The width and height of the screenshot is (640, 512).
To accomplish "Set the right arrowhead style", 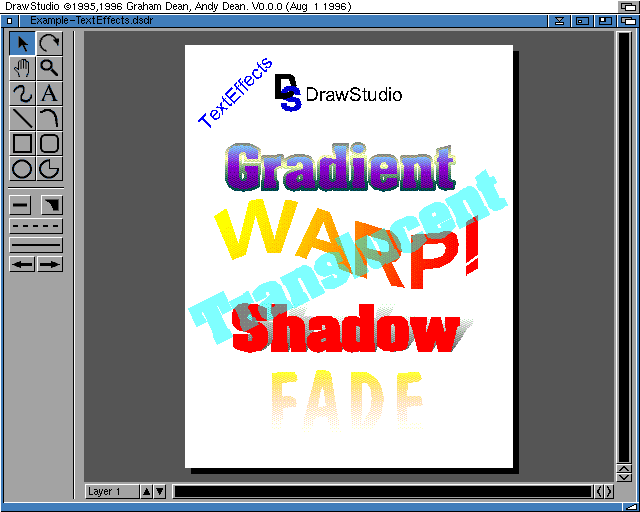I will (50, 264).
